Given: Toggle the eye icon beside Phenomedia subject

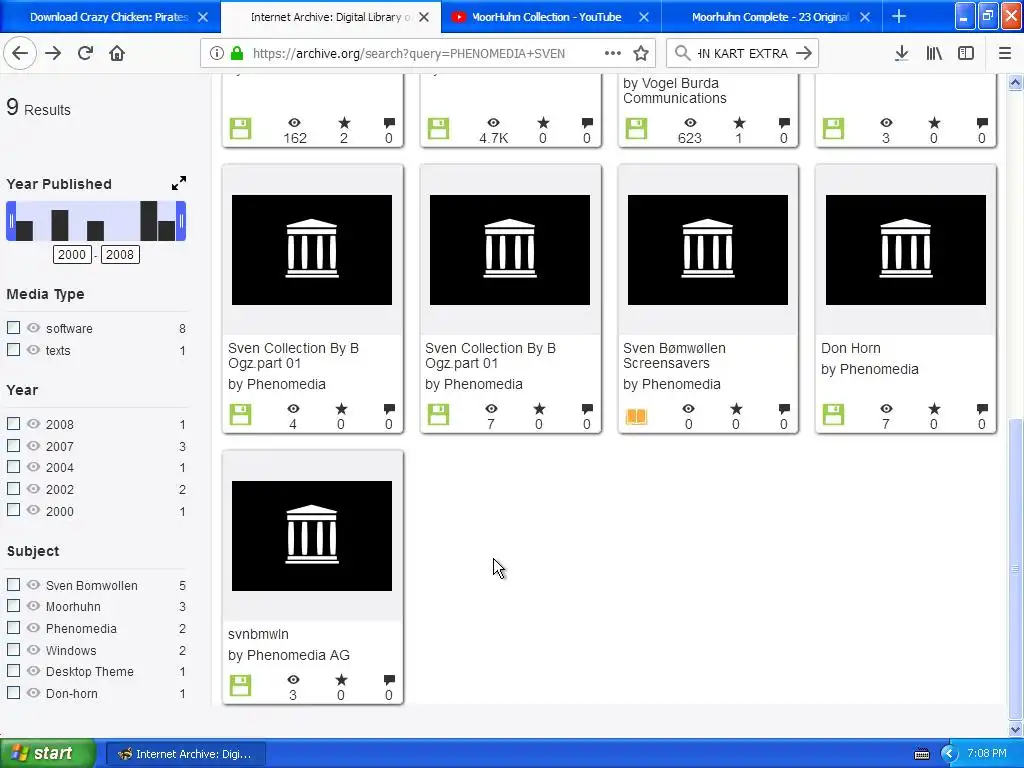Looking at the screenshot, I should click(x=33, y=628).
